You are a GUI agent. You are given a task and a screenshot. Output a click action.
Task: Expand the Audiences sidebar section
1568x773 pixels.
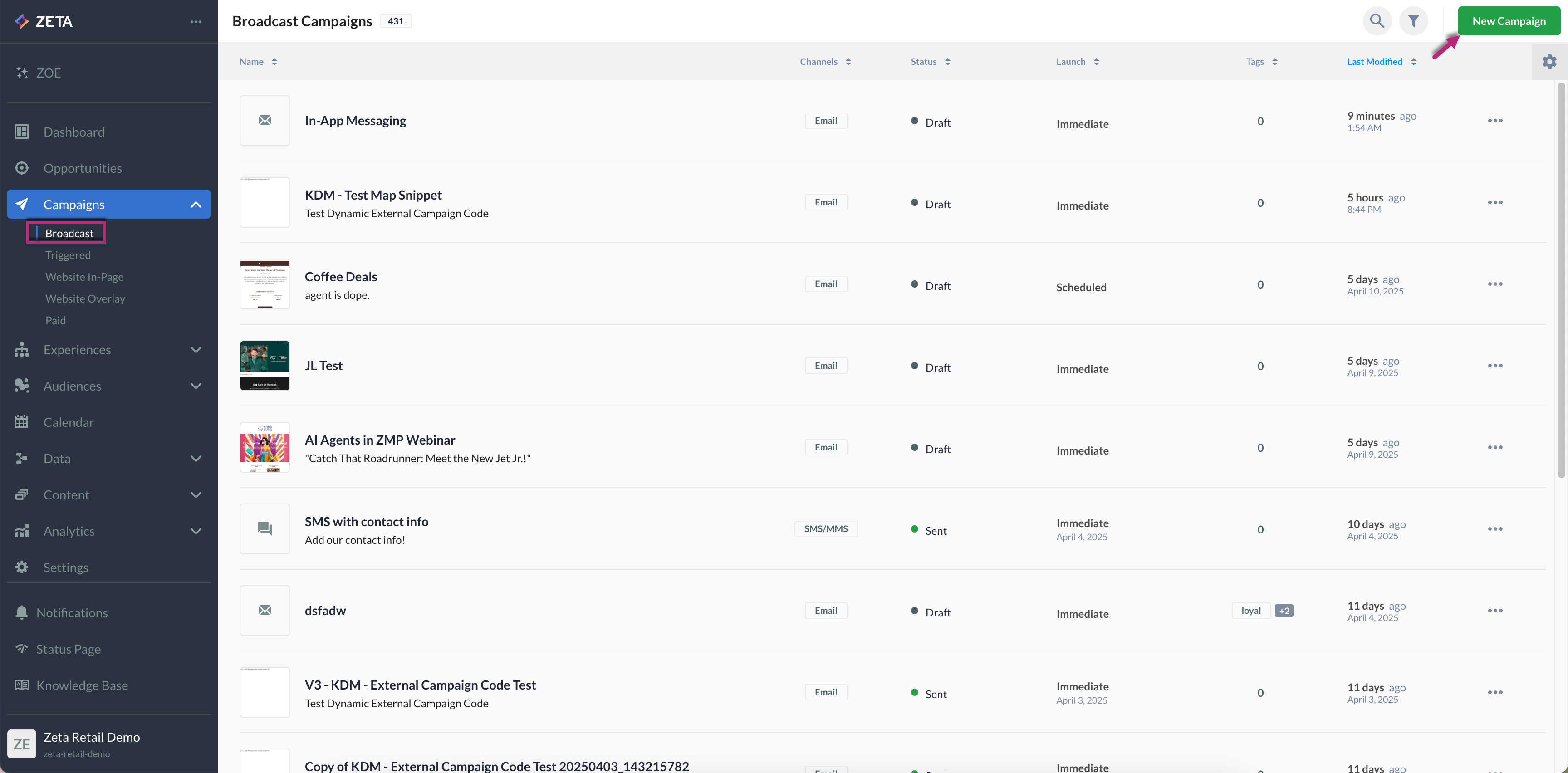click(196, 386)
